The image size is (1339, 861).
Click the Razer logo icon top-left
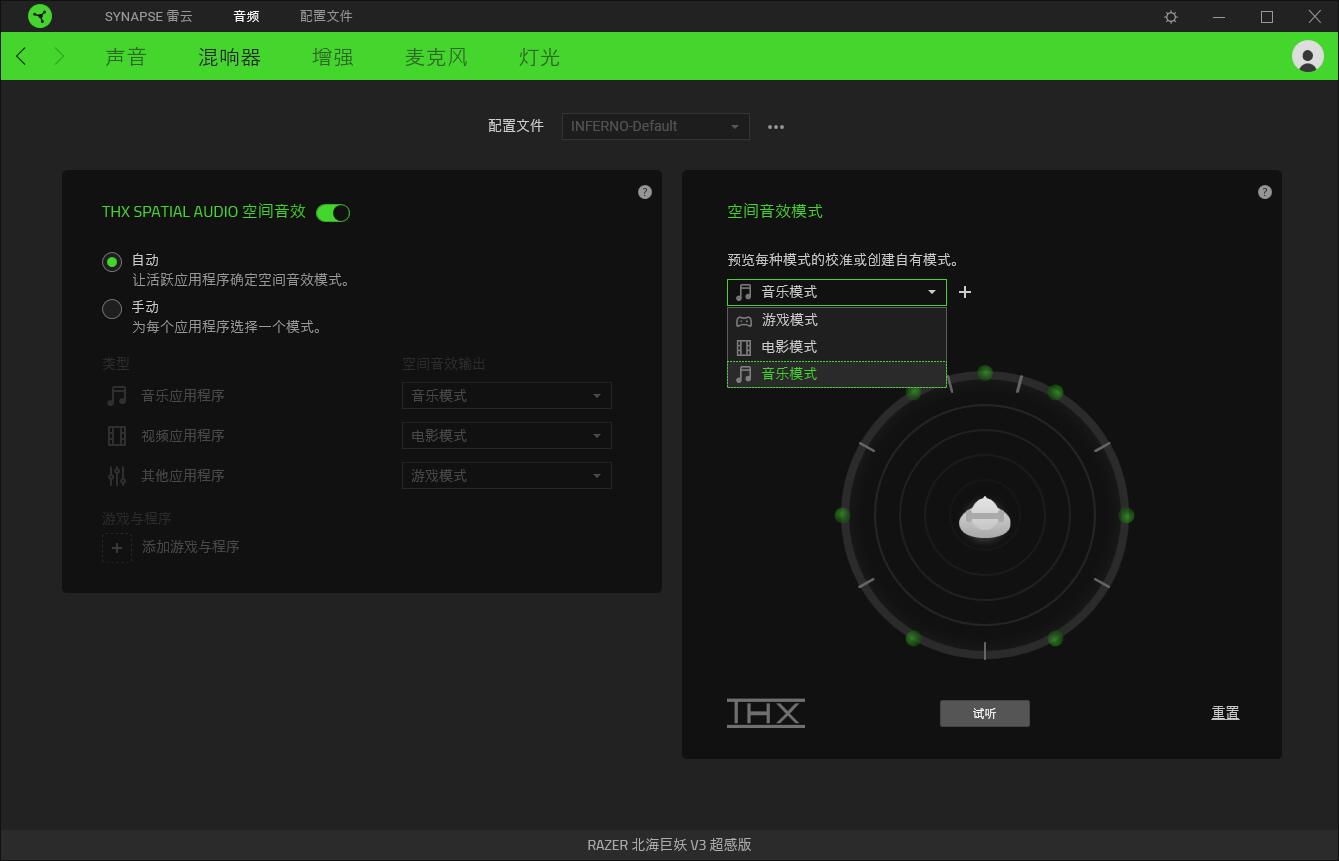pos(40,15)
